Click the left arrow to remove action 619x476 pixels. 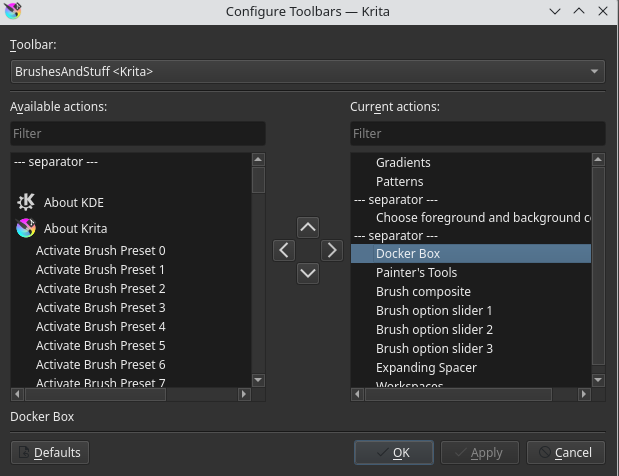pyautogui.click(x=284, y=249)
